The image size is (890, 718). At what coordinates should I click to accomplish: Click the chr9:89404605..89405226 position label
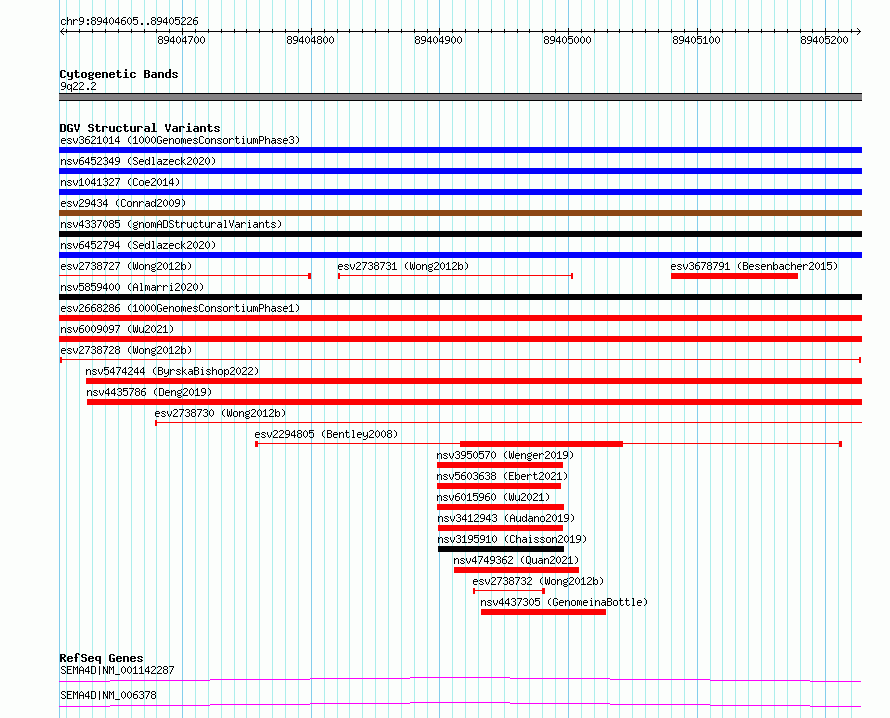pos(129,22)
